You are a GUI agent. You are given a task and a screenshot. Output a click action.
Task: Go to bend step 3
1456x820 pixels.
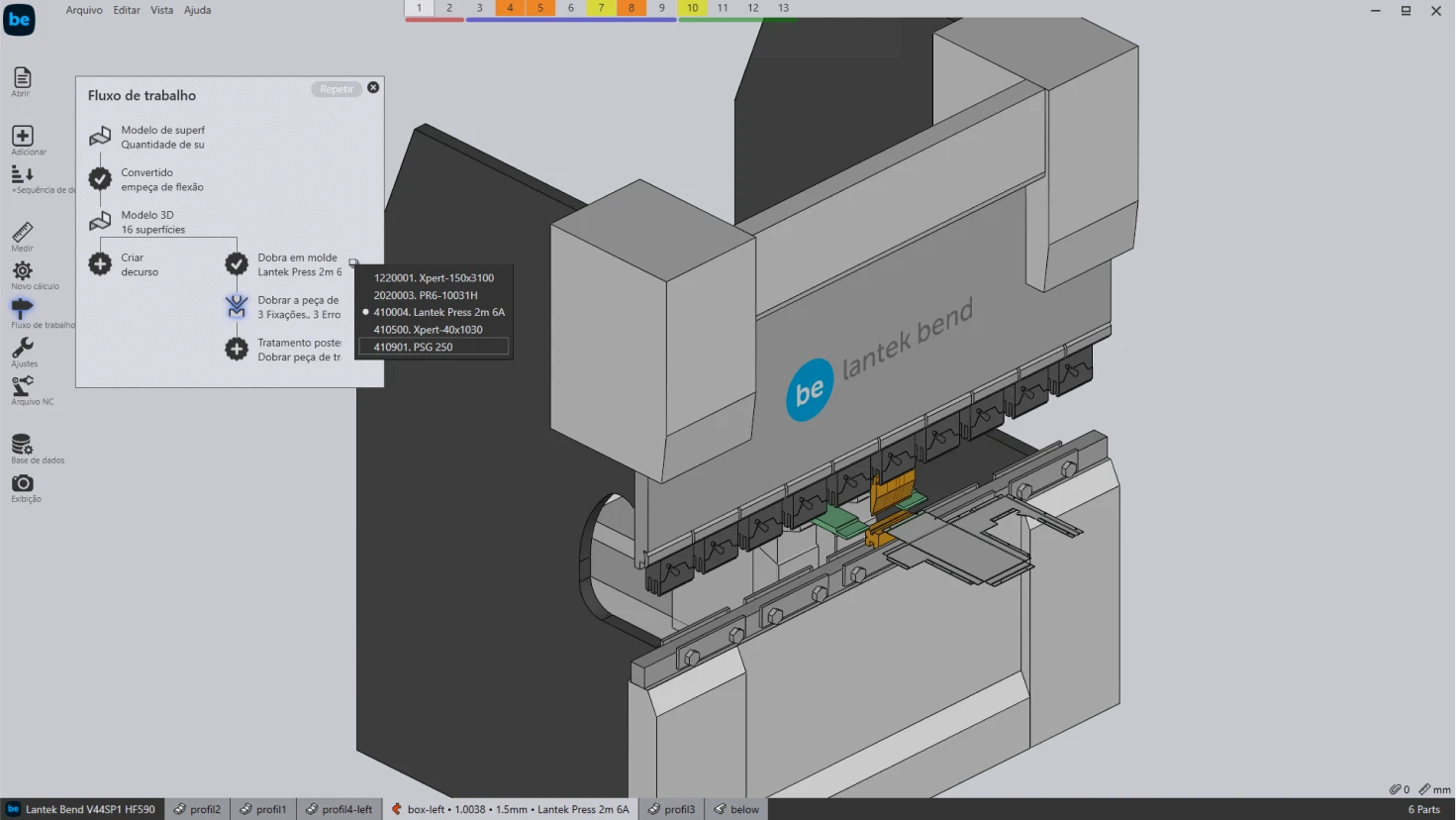point(480,8)
